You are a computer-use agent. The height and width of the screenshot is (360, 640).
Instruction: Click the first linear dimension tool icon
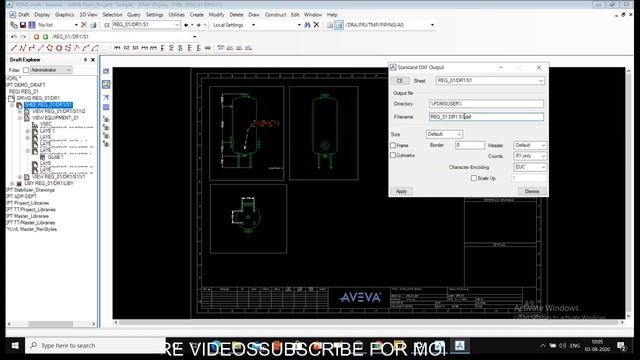tap(117, 48)
